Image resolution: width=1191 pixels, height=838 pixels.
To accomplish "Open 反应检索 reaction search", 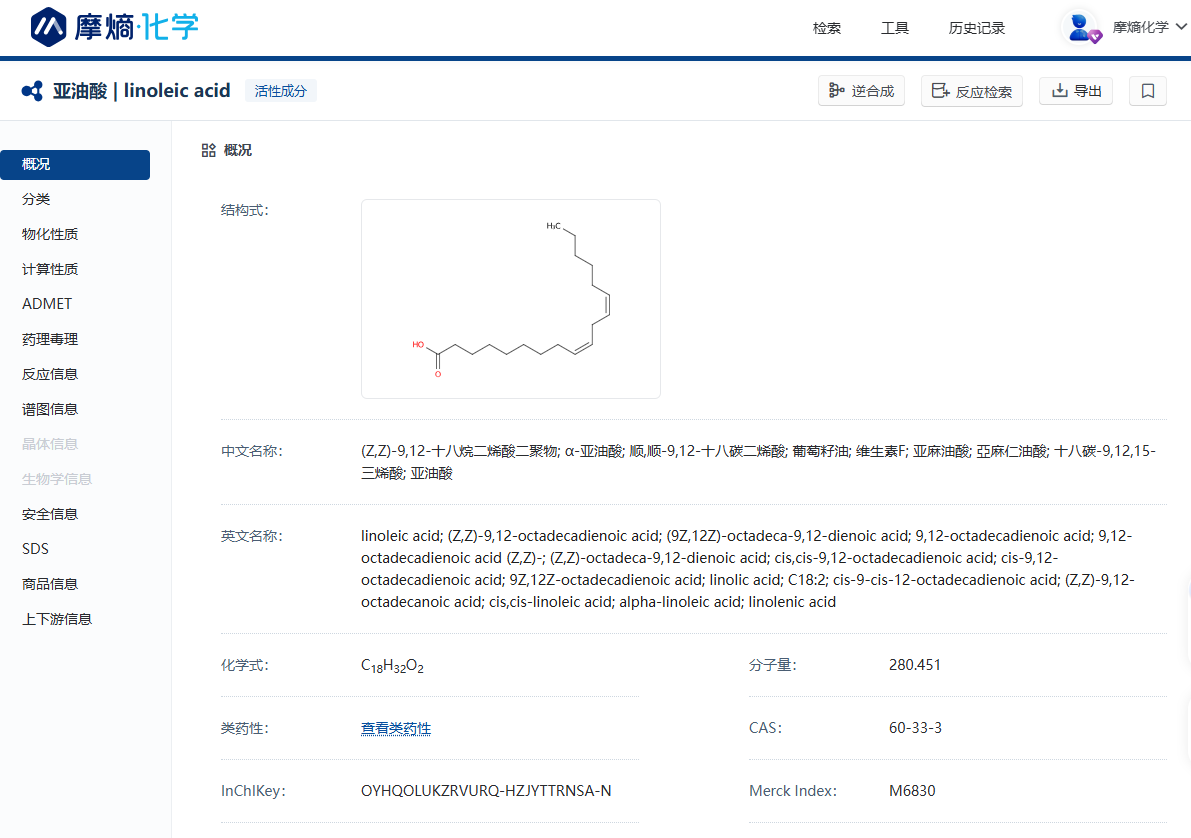I will point(971,91).
